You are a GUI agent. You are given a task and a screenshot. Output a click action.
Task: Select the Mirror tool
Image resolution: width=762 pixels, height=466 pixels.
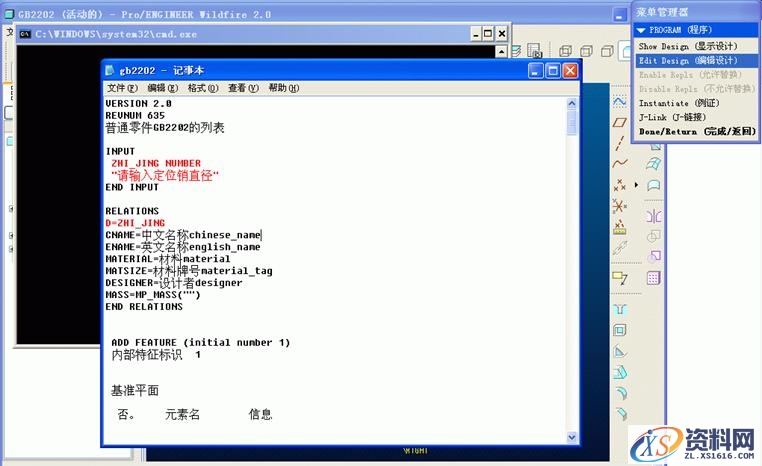pyautogui.click(x=654, y=216)
